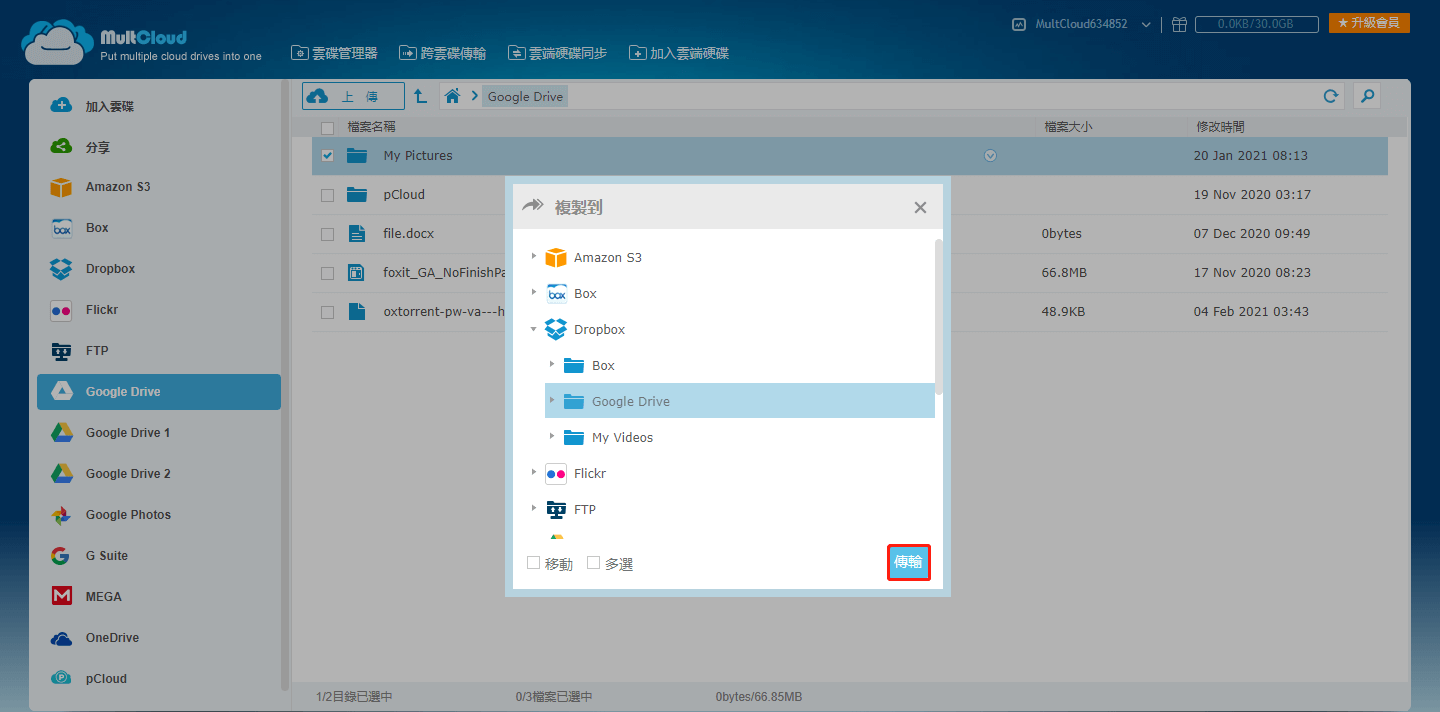This screenshot has width=1440, height=712.
Task: Sort by 檔案大小 column header
Action: point(1068,127)
